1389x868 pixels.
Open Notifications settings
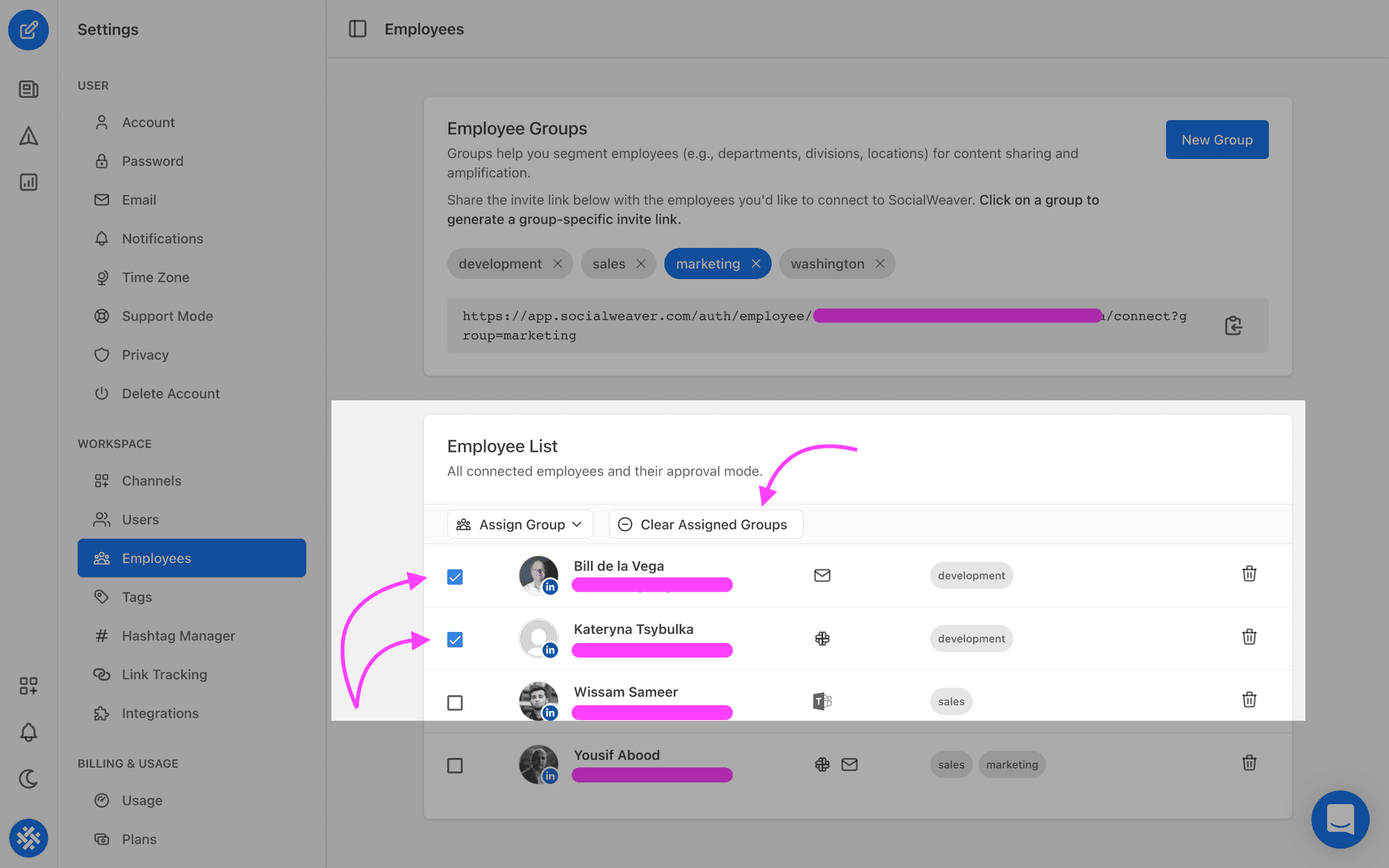[x=192, y=239]
